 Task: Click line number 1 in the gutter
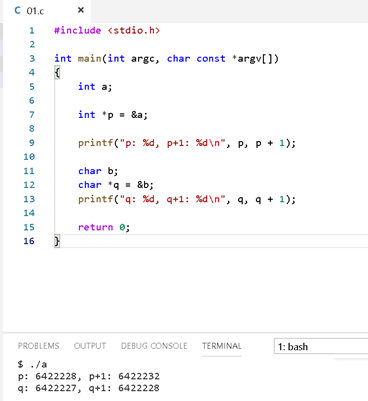(x=32, y=31)
